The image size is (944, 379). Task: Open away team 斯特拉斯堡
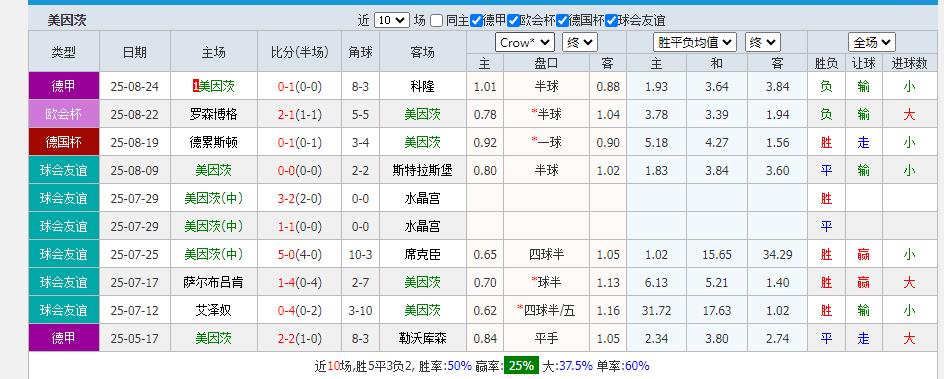click(423, 170)
